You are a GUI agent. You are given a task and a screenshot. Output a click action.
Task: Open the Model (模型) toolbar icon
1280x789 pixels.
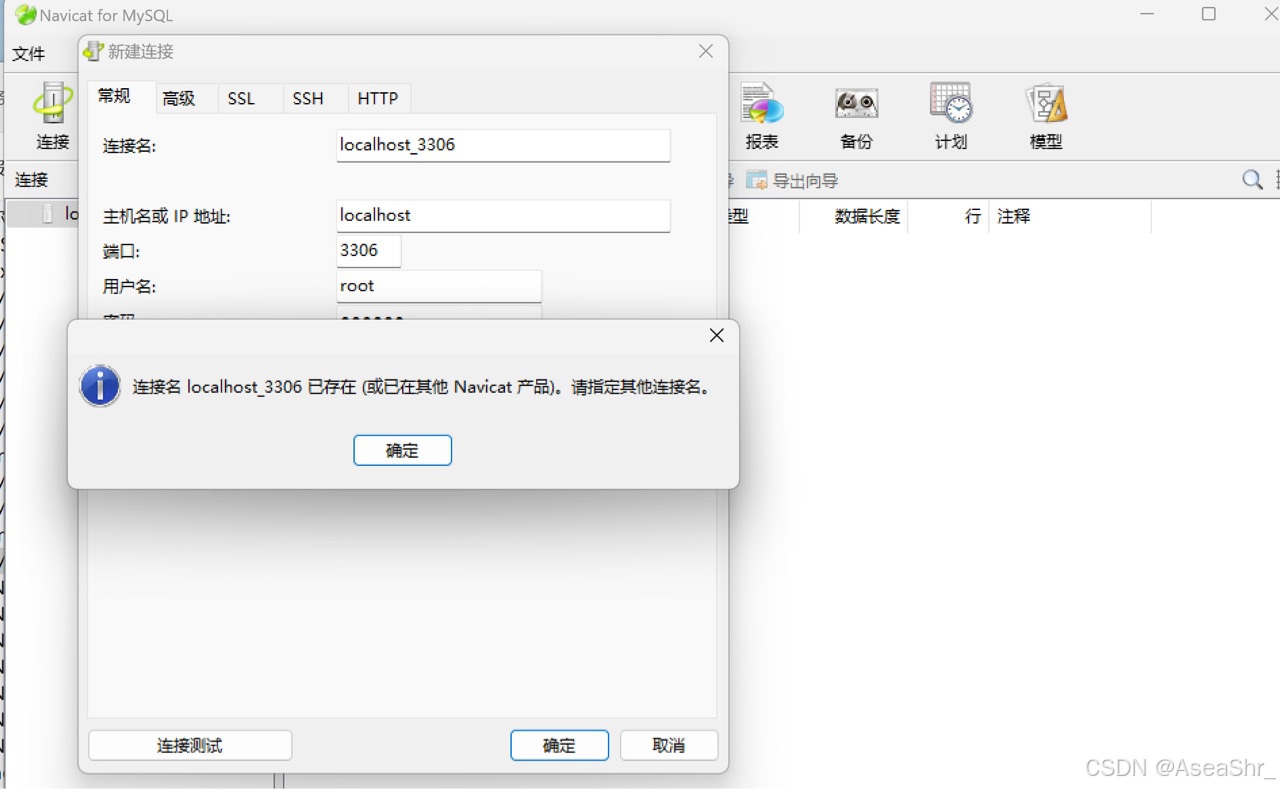[1046, 115]
